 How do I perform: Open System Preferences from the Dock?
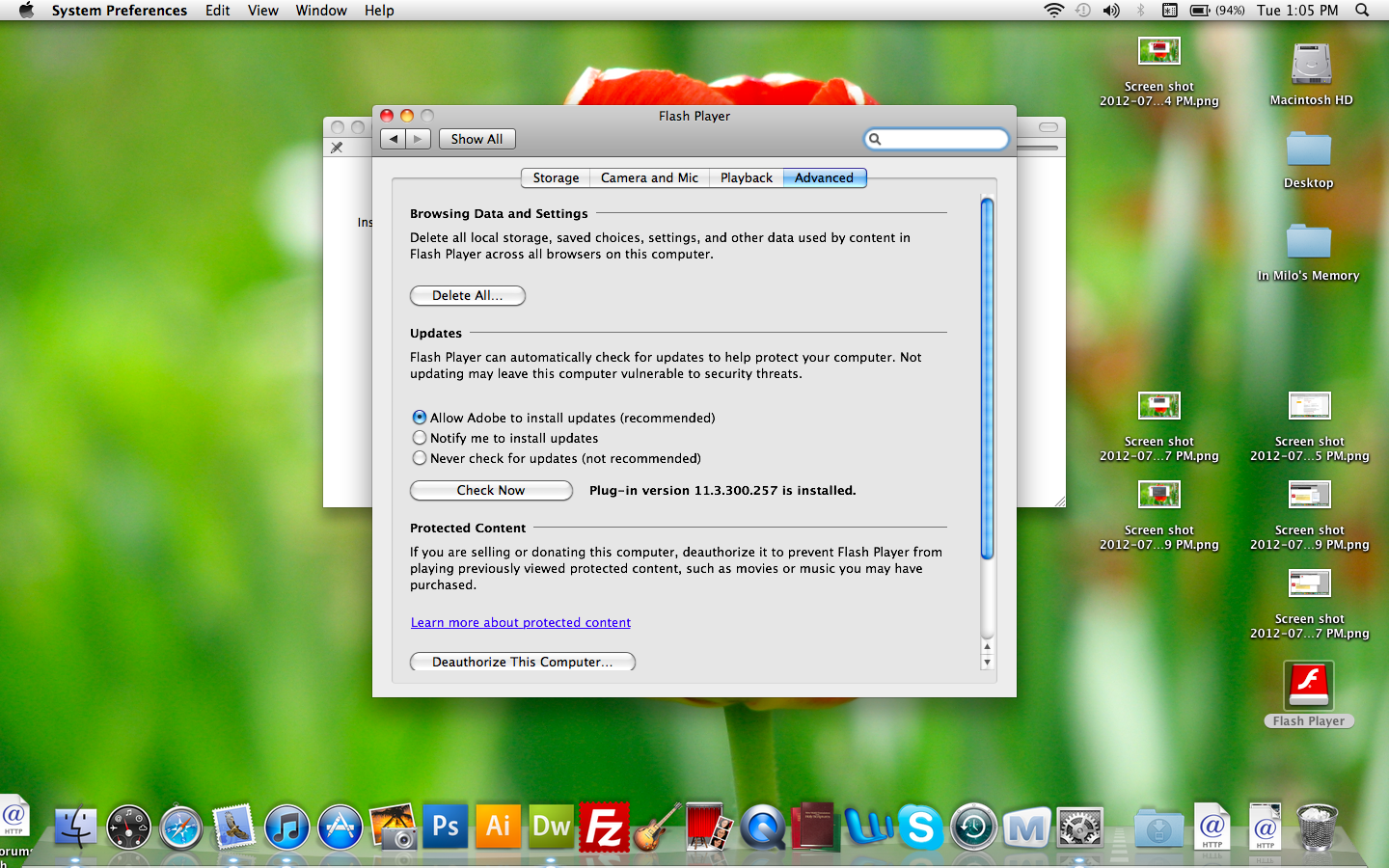click(x=1079, y=827)
